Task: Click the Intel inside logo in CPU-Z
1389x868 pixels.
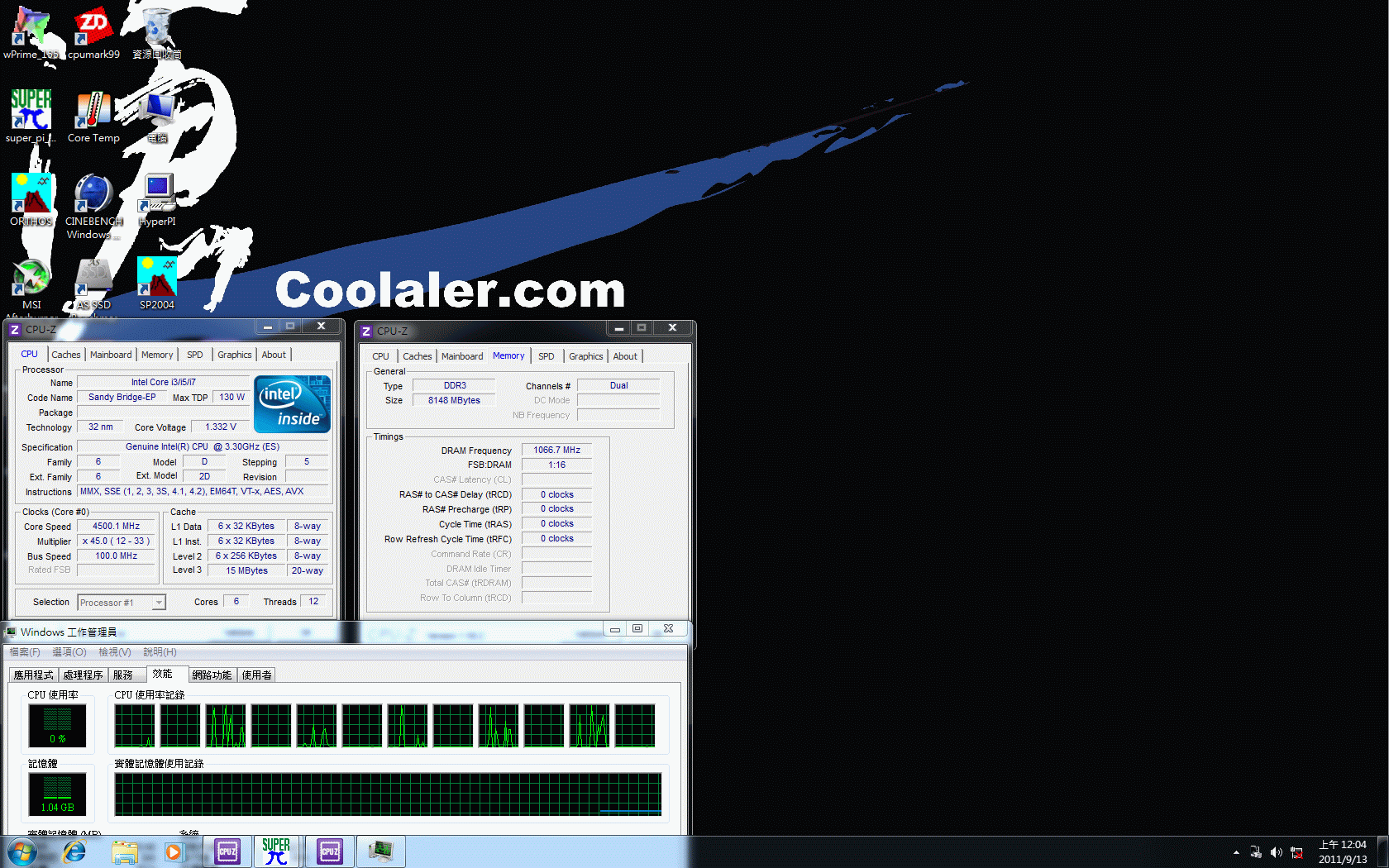Action: 292,404
